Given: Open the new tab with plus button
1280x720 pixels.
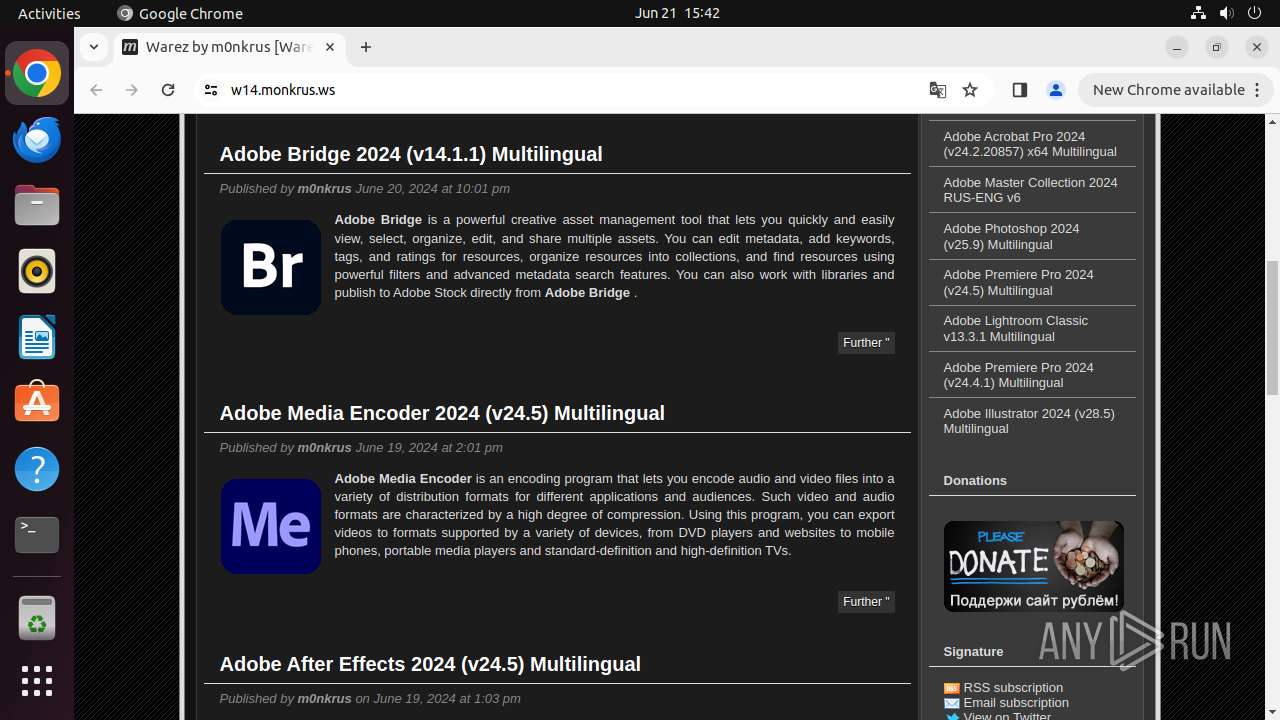Looking at the screenshot, I should coord(366,47).
